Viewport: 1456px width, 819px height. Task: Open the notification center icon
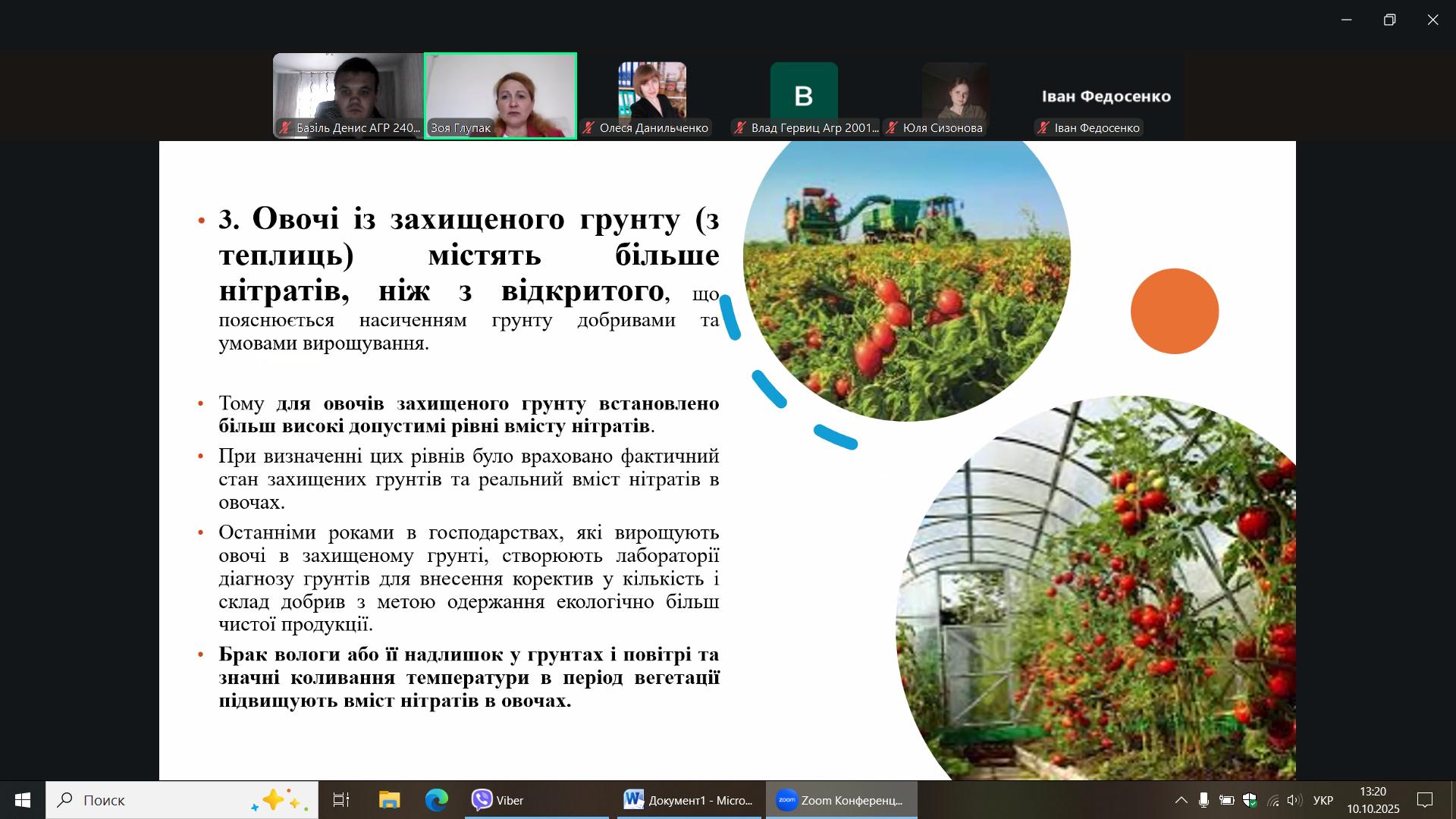(x=1425, y=800)
